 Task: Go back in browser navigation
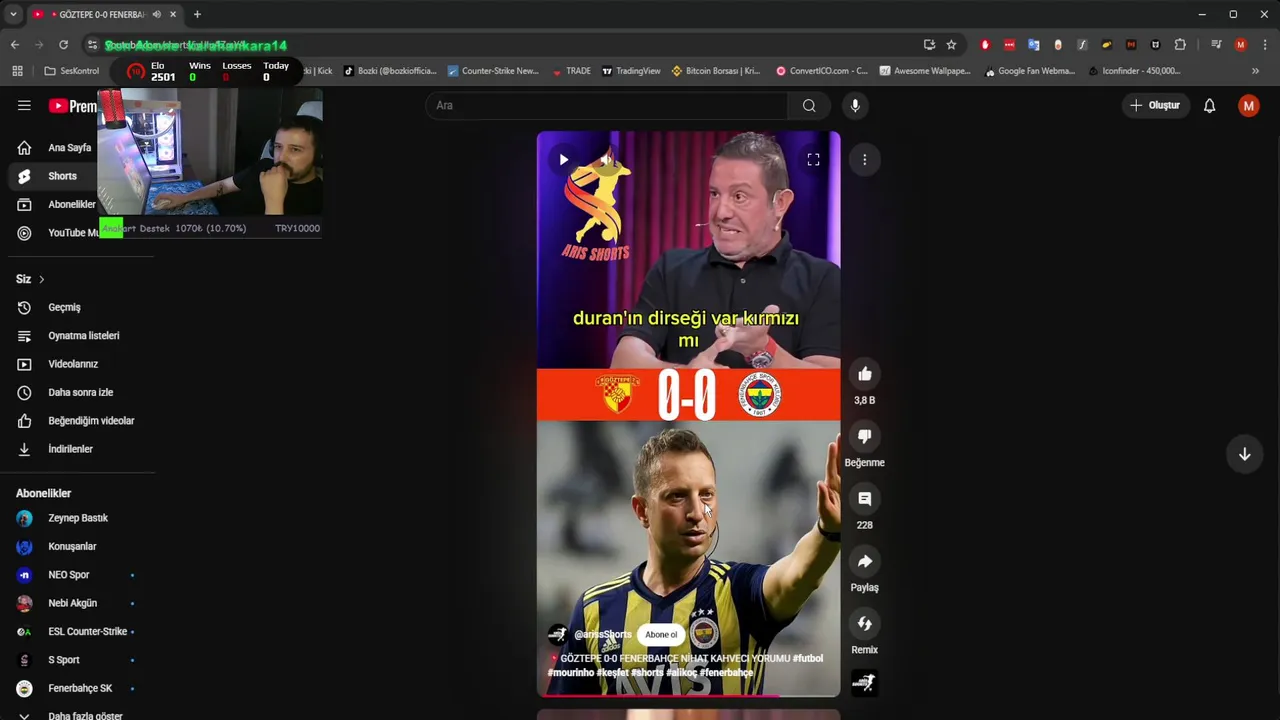click(x=14, y=45)
